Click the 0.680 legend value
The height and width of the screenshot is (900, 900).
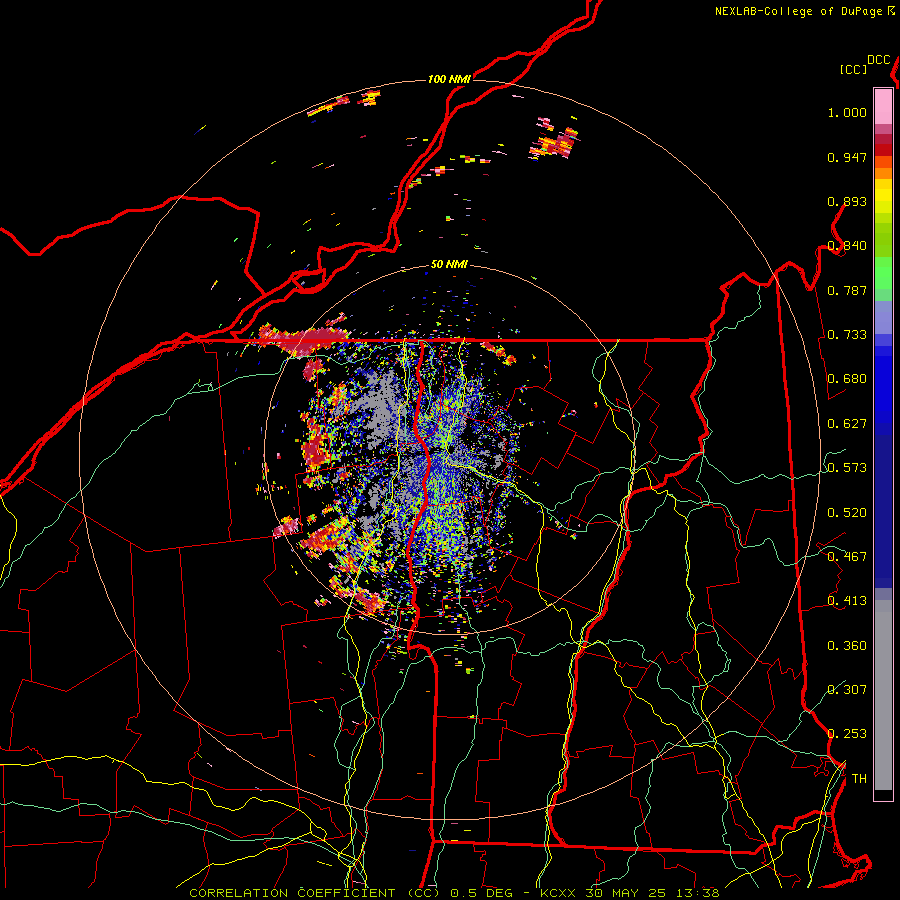point(847,379)
